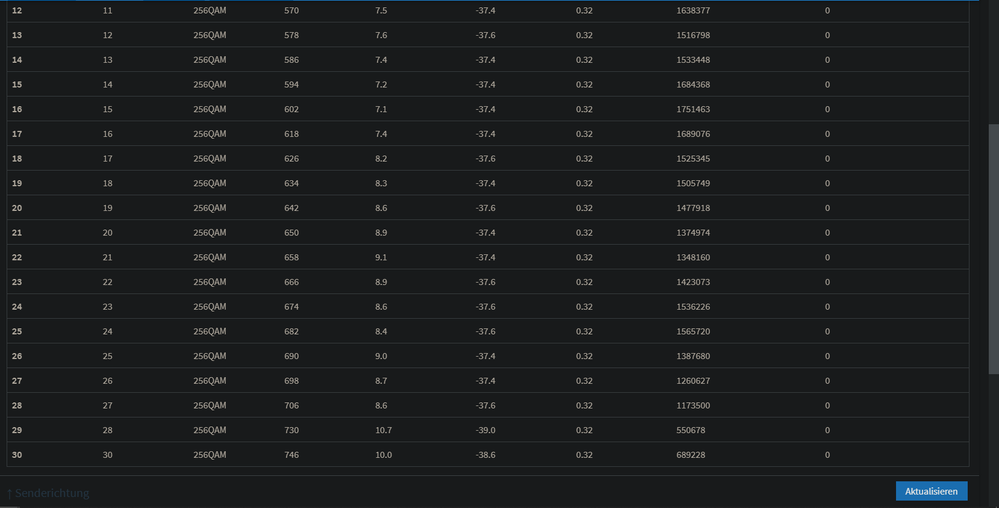This screenshot has height=508, width=999.
Task: Select power level 10.0
Action: [384, 455]
